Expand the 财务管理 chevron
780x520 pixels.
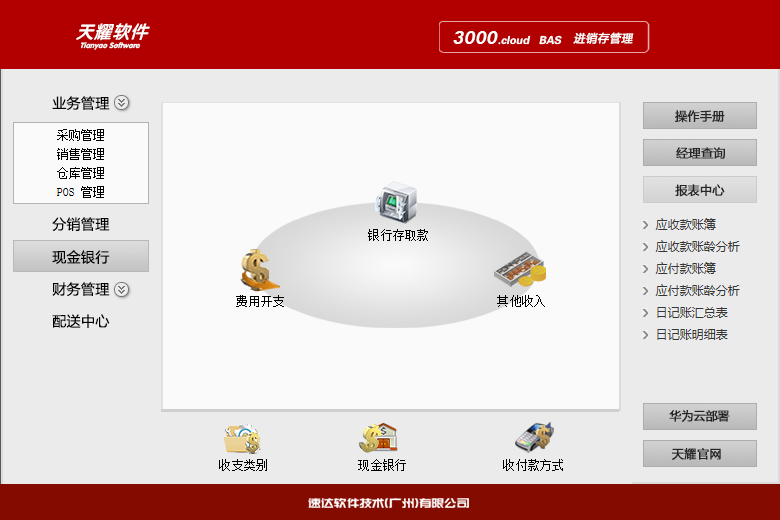point(121,290)
